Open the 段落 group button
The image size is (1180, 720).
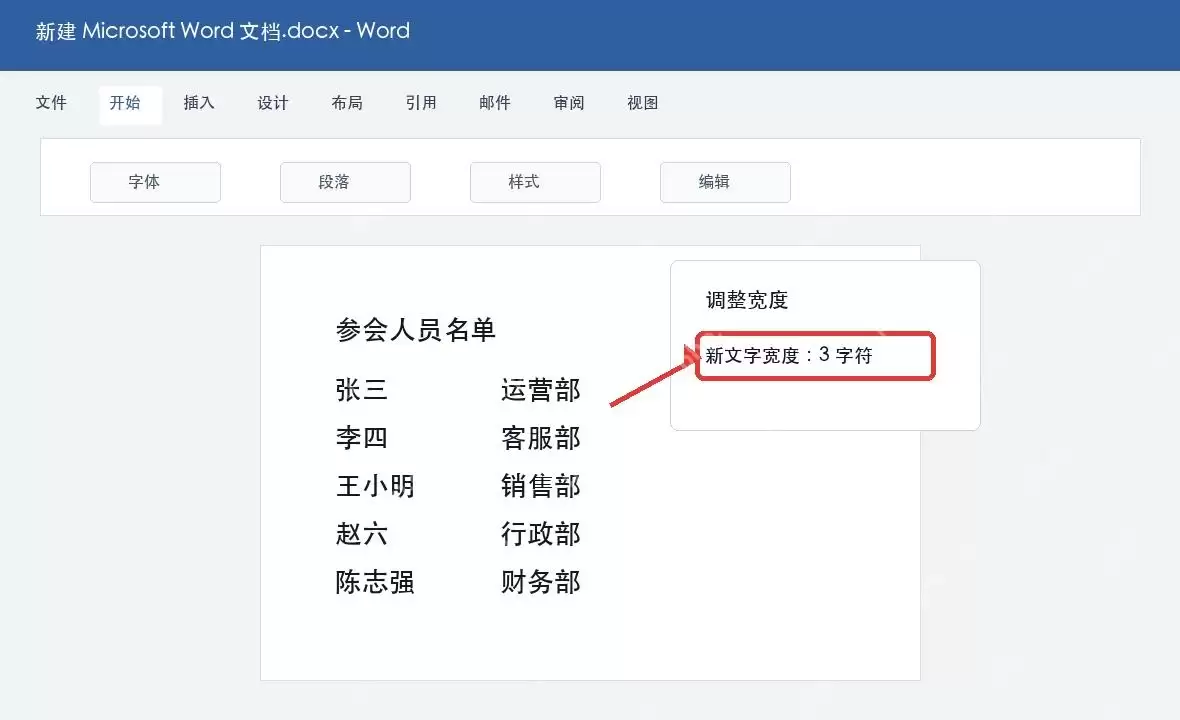click(345, 182)
